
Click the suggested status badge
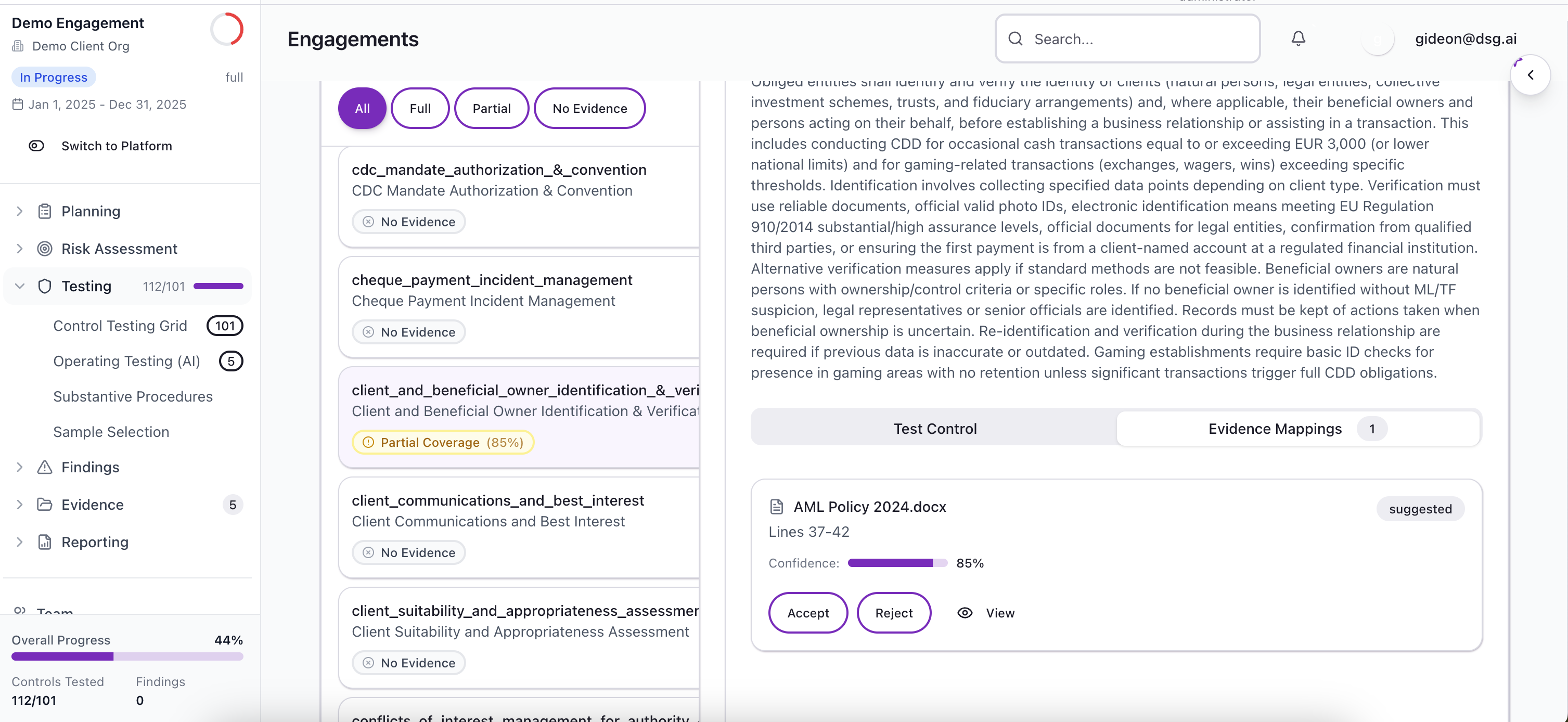pyautogui.click(x=1420, y=509)
